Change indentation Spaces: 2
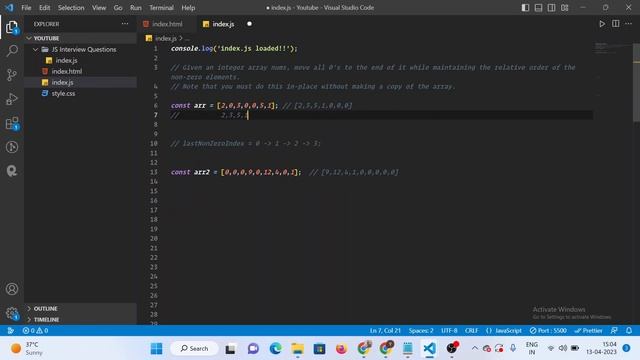Screen dimensions: 640x360 click(x=421, y=330)
